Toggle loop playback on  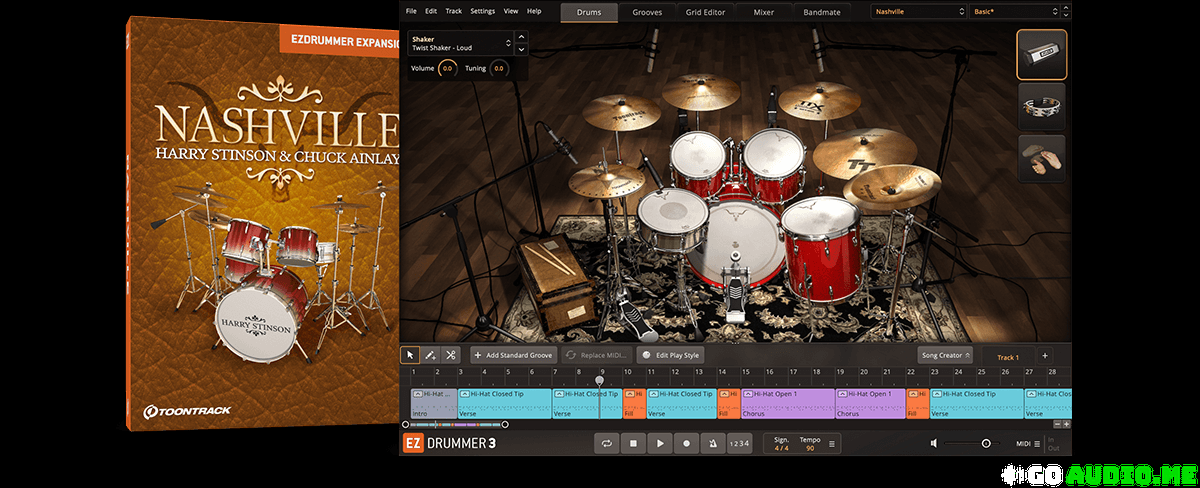[x=606, y=443]
